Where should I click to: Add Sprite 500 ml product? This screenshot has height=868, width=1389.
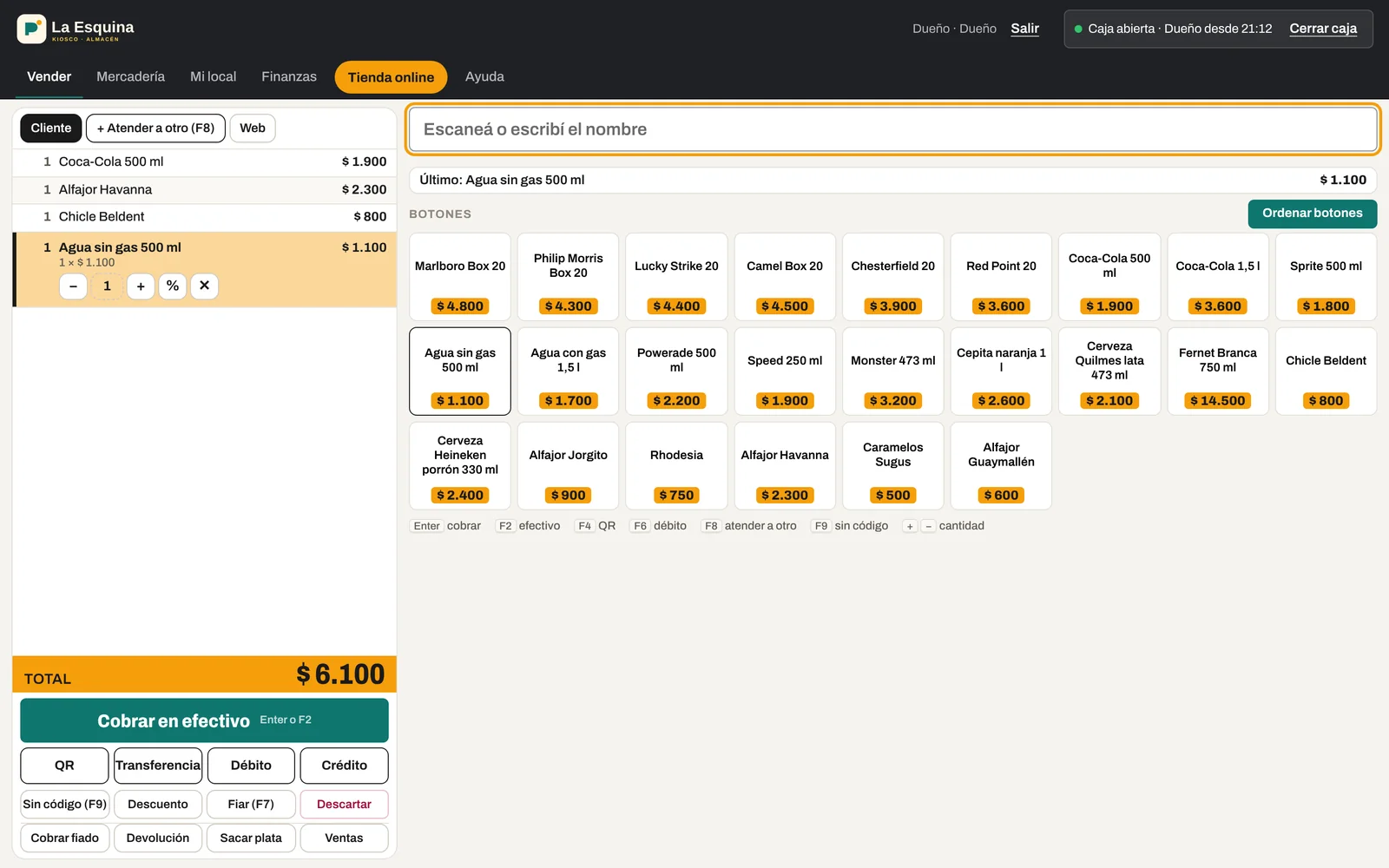1326,277
